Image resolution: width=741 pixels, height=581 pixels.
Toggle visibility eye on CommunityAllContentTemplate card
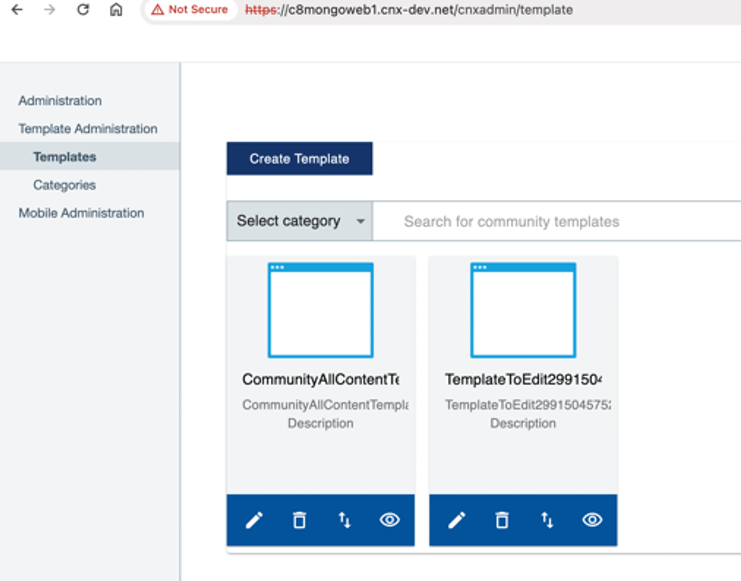[x=389, y=520]
